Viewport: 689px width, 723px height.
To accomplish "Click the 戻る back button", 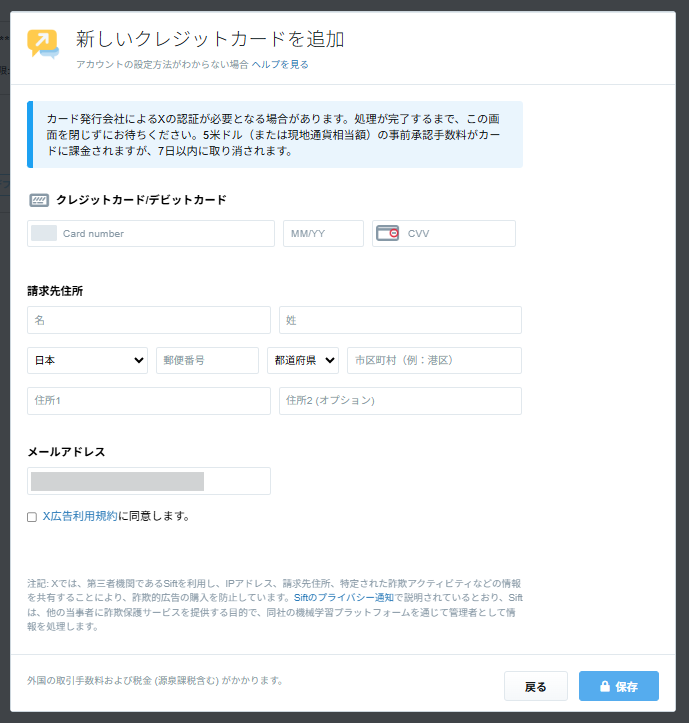I will click(535, 686).
